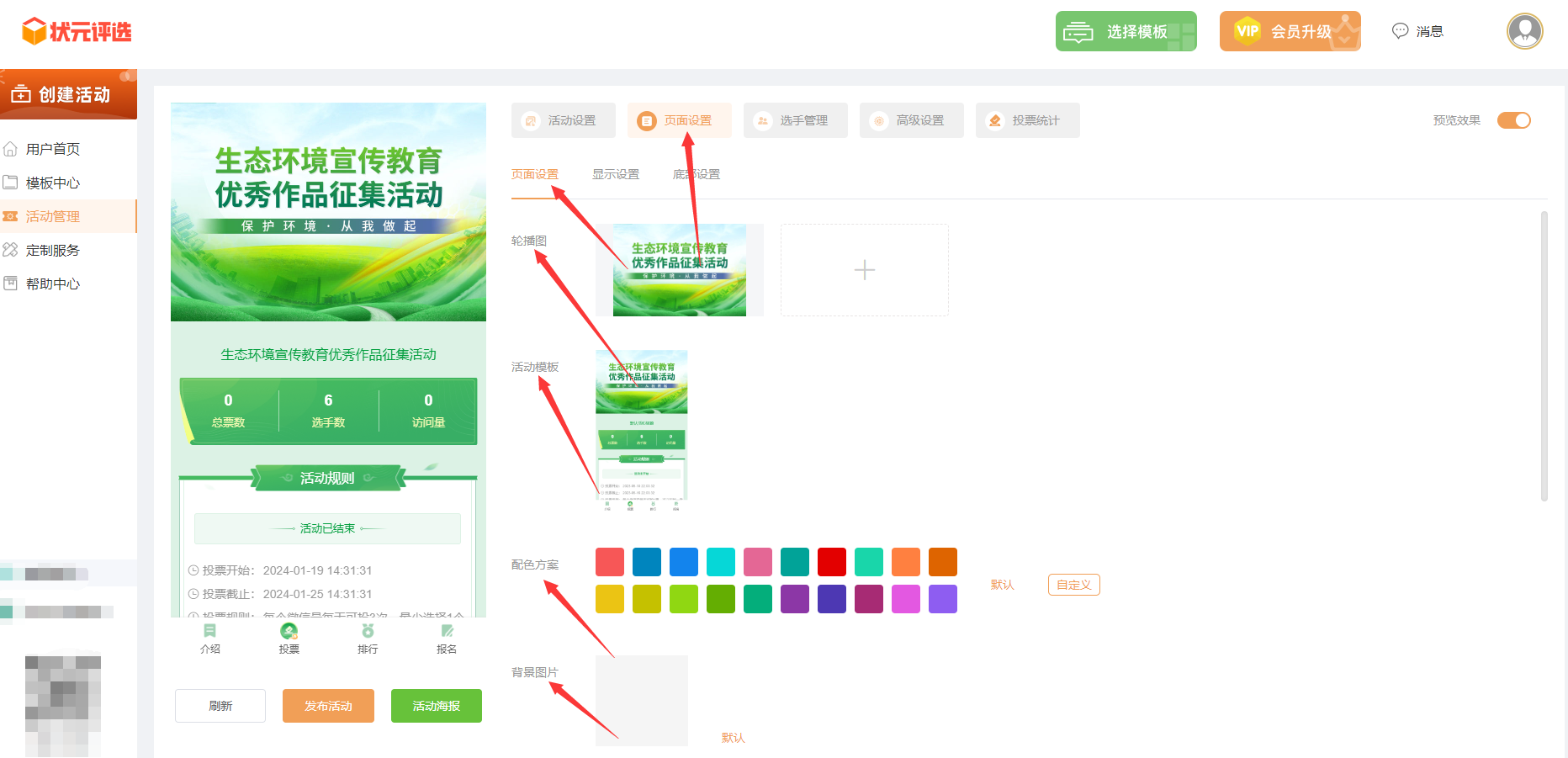
Task: Toggle the 预览效果 switch off
Action: (1513, 120)
